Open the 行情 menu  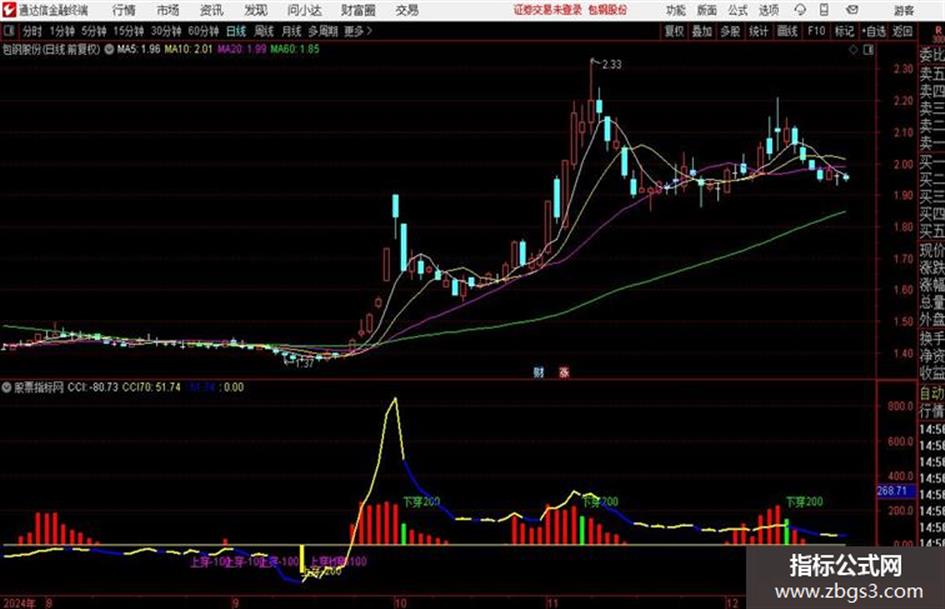pyautogui.click(x=124, y=10)
